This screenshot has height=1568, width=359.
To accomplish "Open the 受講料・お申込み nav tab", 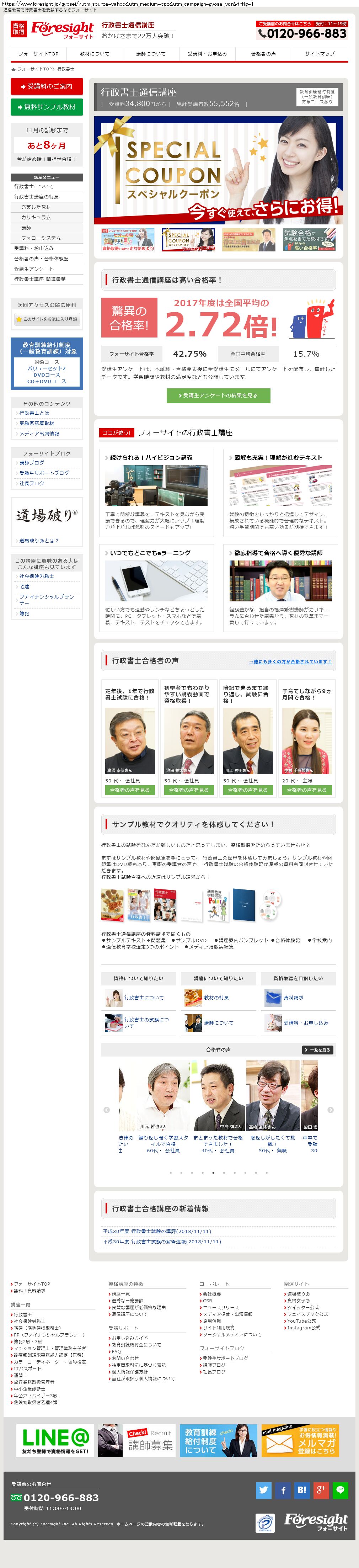I will (207, 54).
